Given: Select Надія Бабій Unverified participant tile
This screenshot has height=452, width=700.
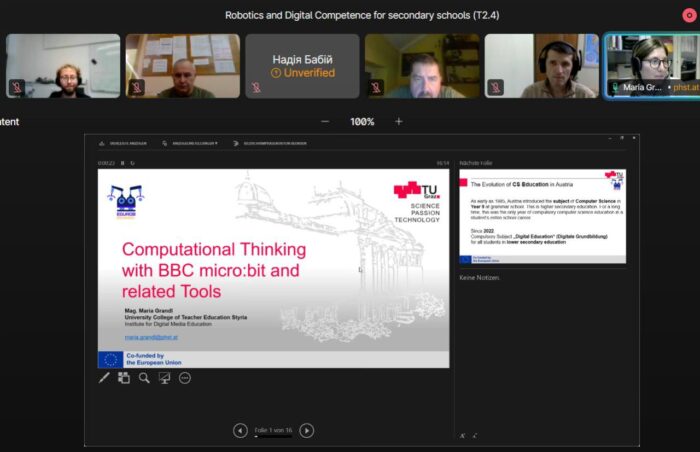Looking at the screenshot, I should [x=302, y=66].
